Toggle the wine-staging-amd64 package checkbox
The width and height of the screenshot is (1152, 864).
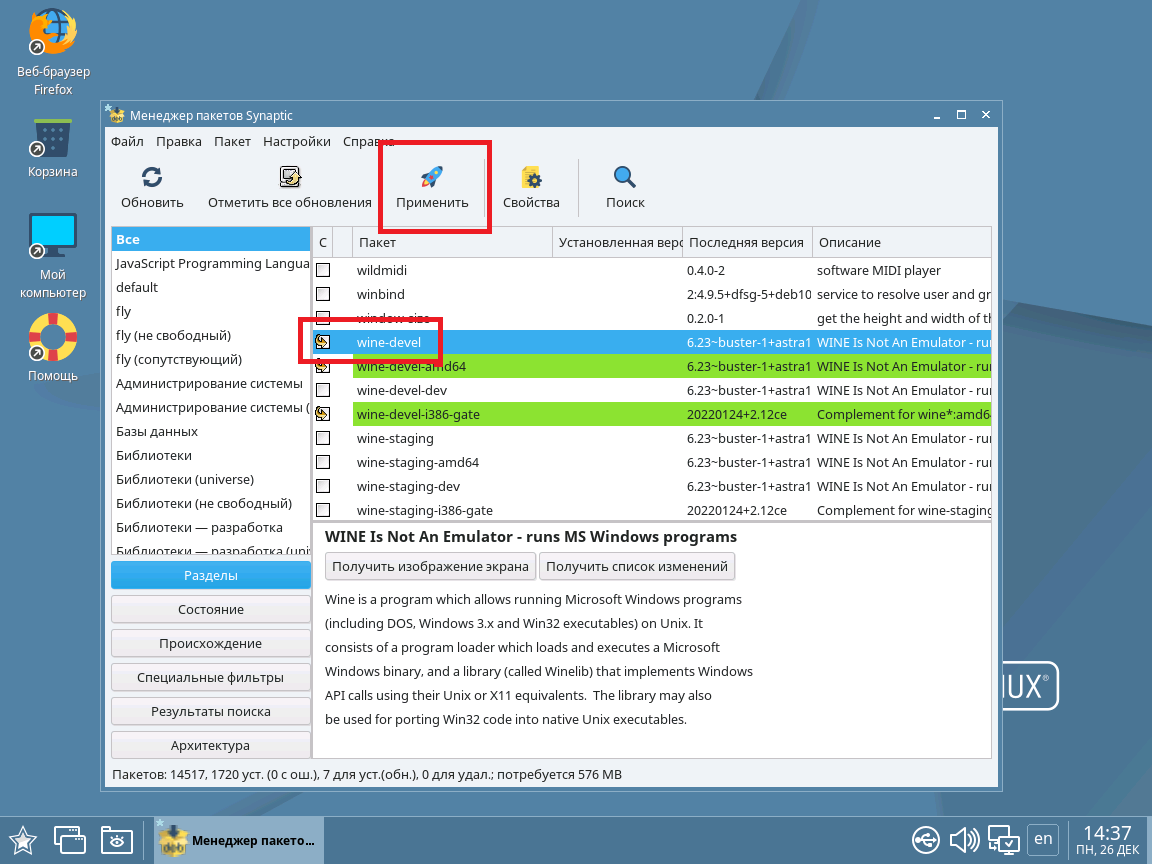click(323, 462)
